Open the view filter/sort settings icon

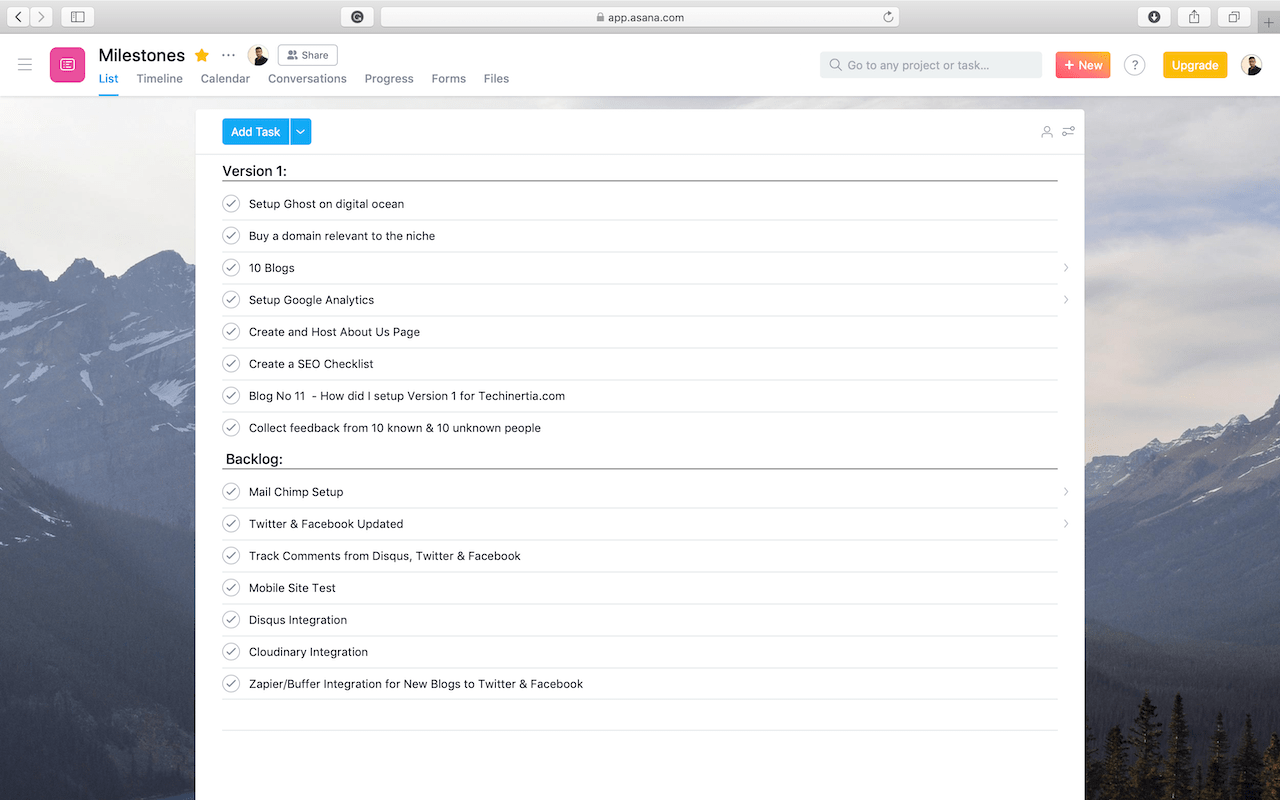(x=1068, y=131)
